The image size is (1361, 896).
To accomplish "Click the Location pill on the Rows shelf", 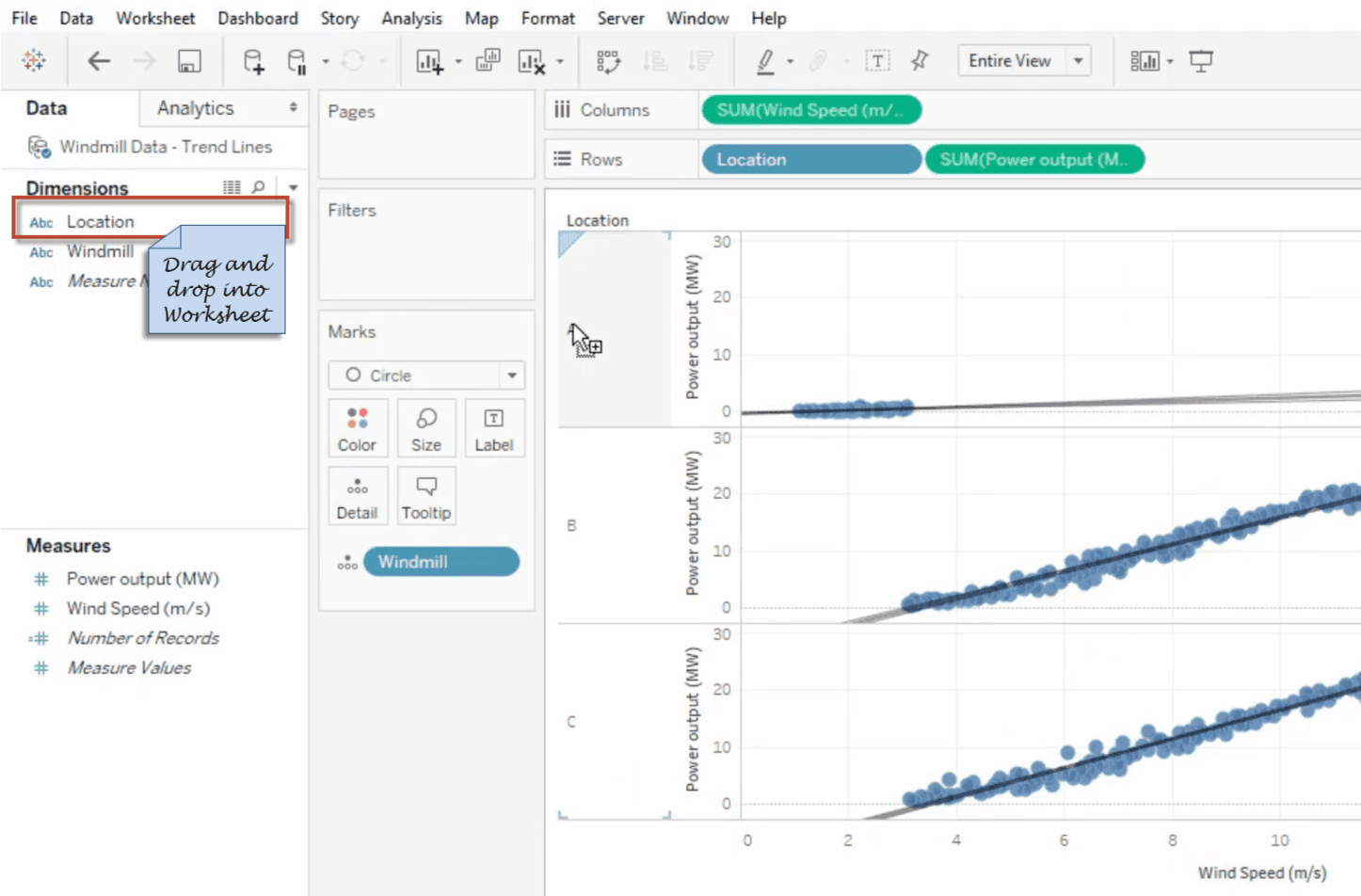I will tap(810, 159).
